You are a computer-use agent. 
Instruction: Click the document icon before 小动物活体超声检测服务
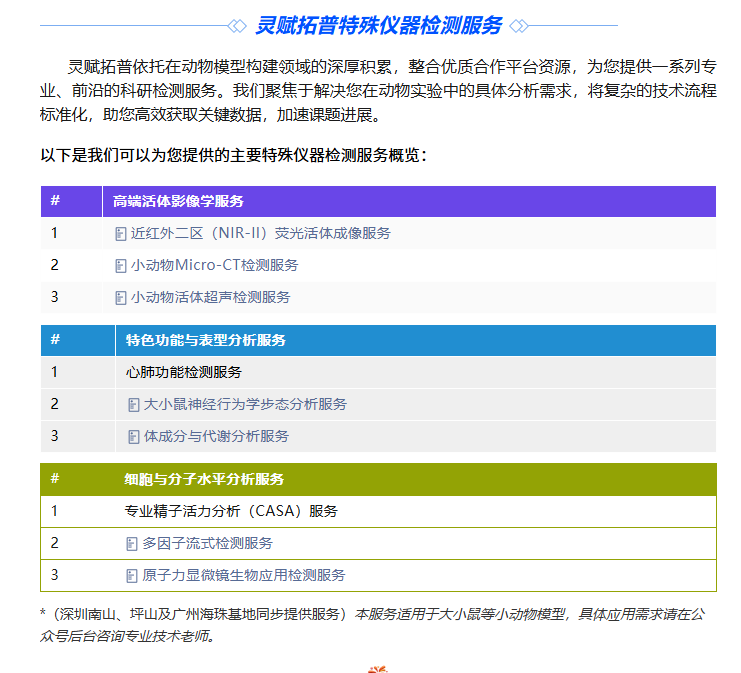pos(120,298)
